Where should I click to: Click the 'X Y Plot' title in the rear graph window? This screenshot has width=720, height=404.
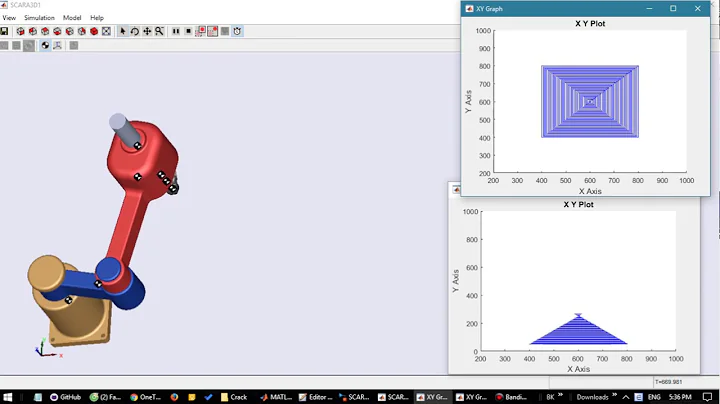click(x=578, y=205)
